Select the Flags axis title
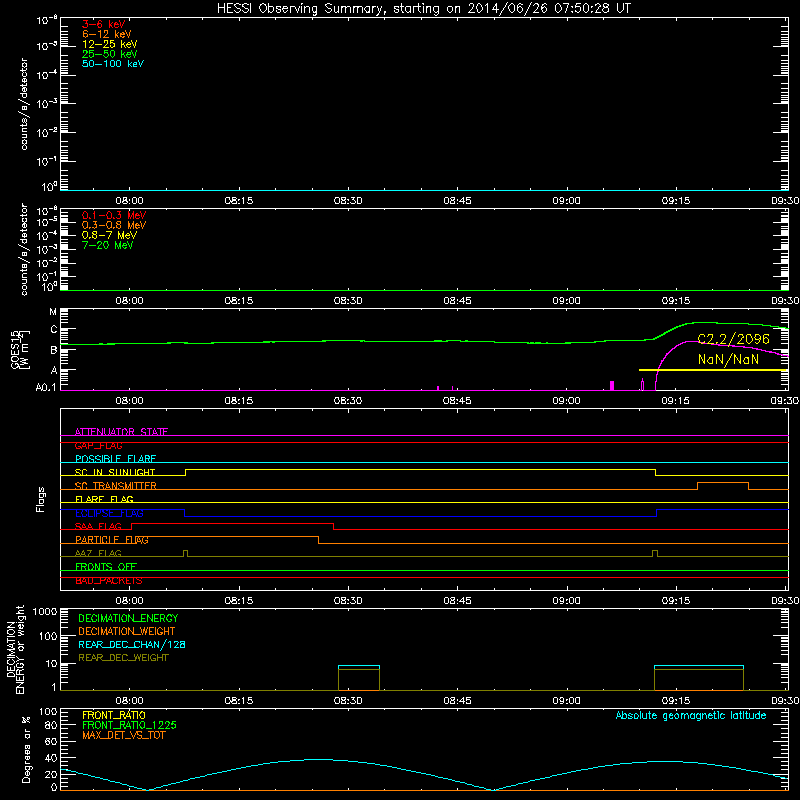The height and width of the screenshot is (800, 800). point(41,499)
